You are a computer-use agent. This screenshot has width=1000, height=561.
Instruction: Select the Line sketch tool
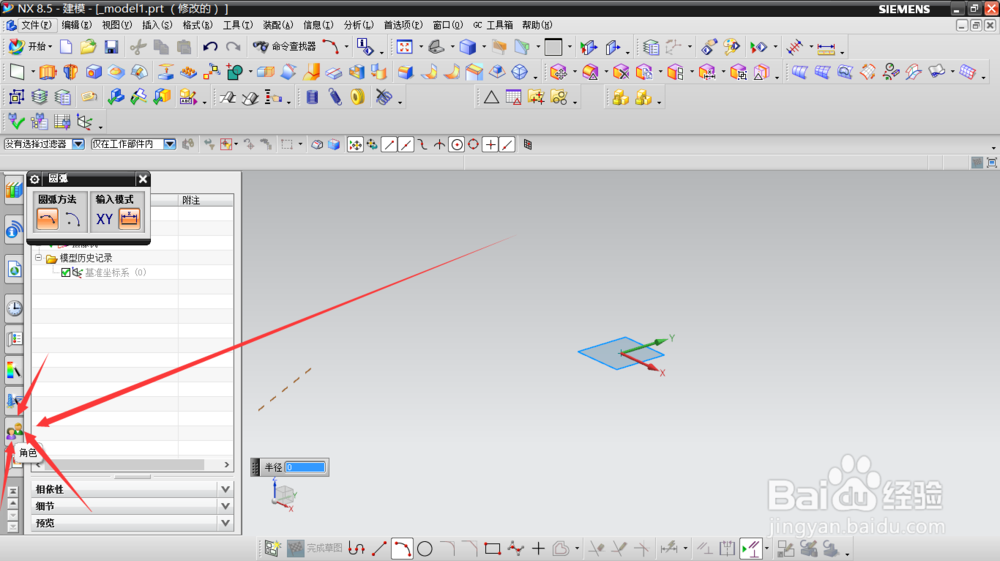379,548
